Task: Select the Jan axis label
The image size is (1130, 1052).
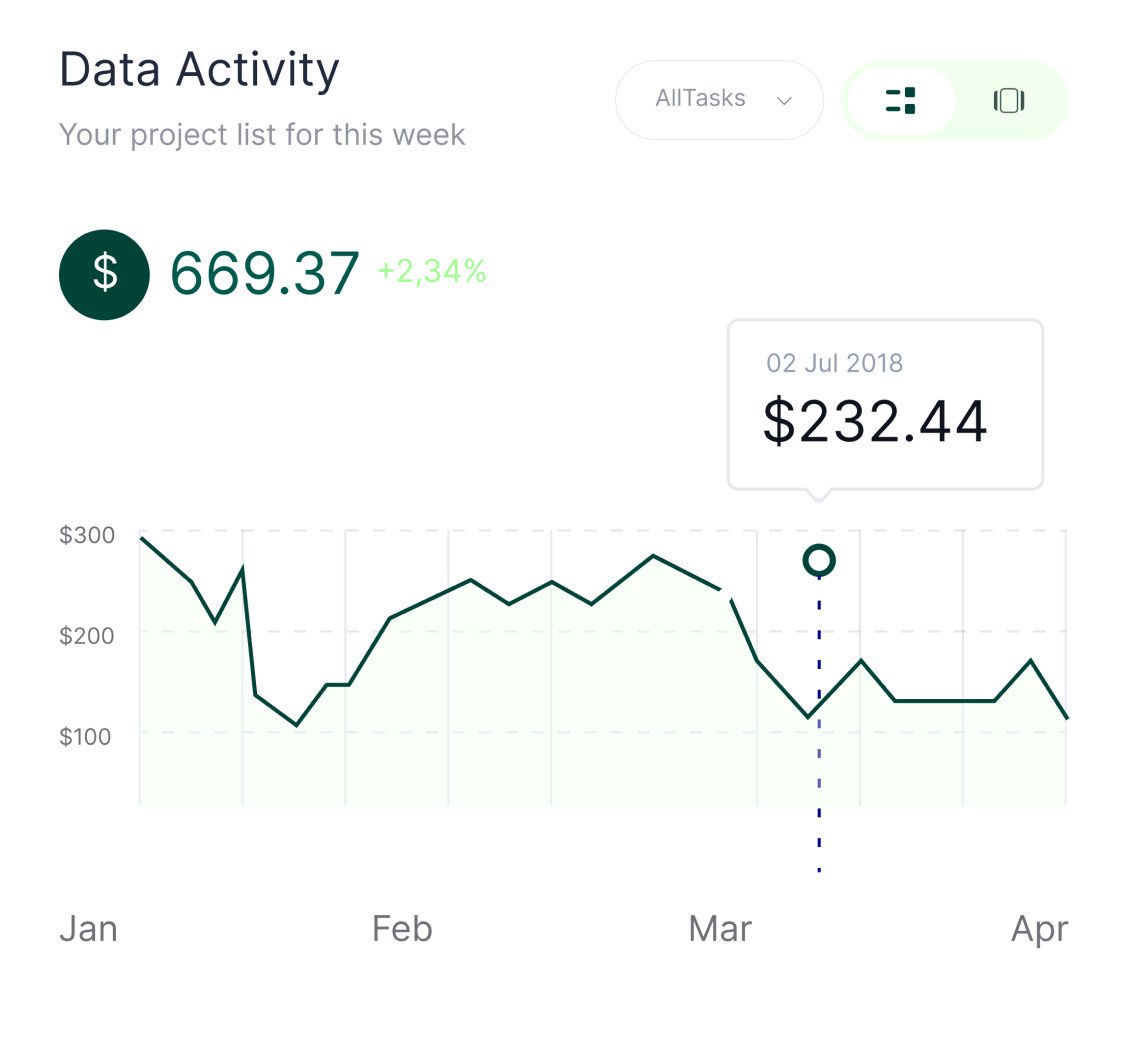Action: point(88,929)
